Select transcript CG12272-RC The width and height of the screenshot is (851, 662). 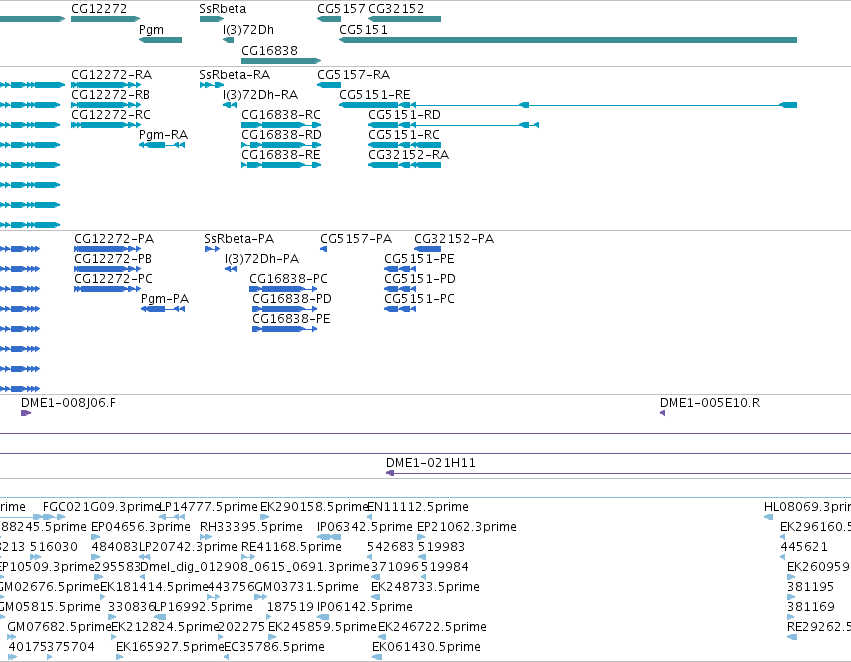(106, 125)
